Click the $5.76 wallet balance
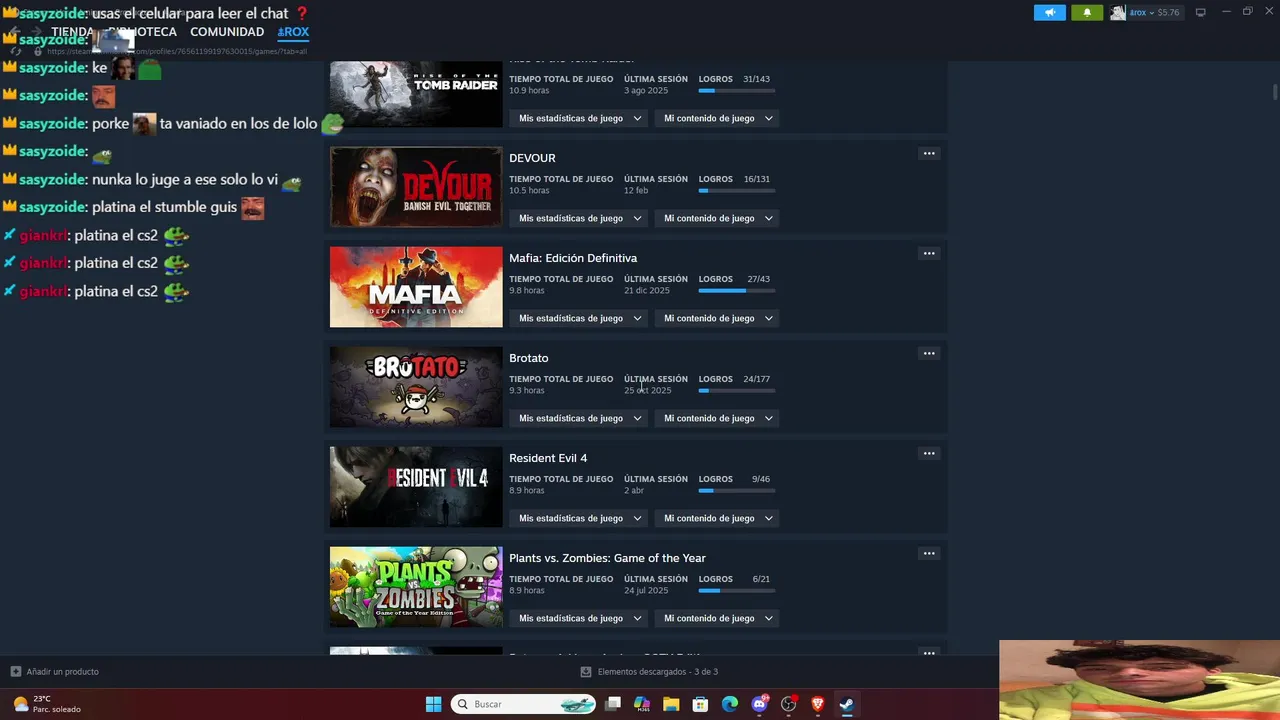This screenshot has width=1280, height=720. [1168, 13]
